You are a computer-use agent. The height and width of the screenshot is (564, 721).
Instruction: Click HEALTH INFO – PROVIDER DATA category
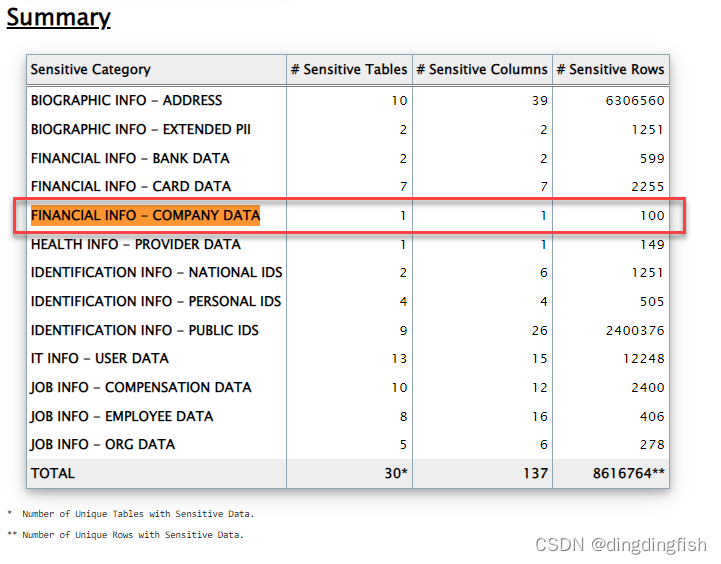click(136, 244)
